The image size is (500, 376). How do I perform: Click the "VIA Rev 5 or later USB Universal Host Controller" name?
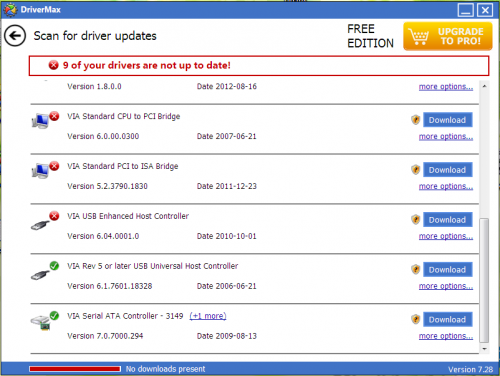(x=153, y=266)
